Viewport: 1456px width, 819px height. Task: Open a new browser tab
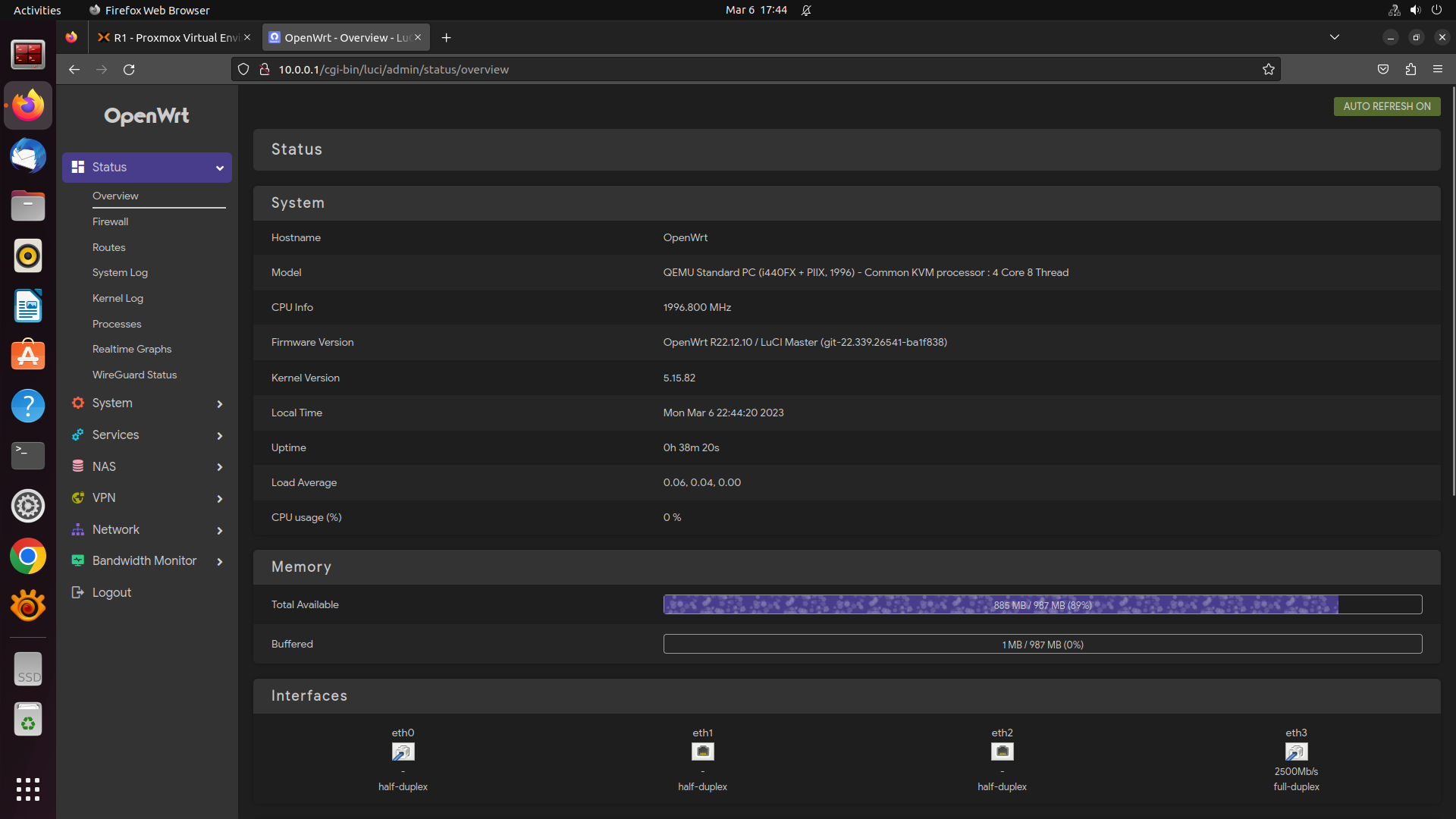[x=447, y=37]
